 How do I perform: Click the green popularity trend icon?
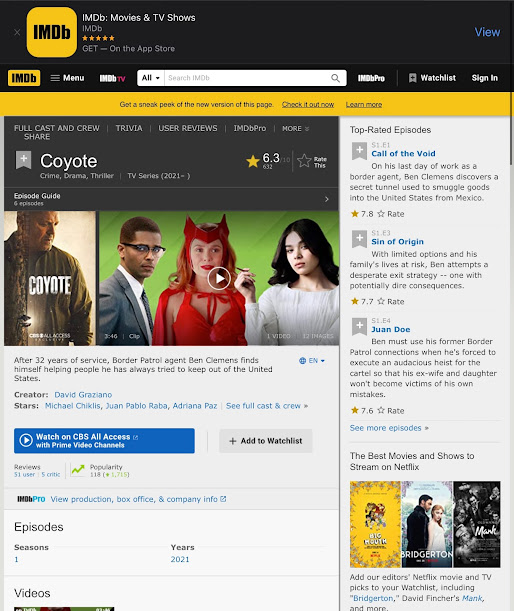coord(78,470)
